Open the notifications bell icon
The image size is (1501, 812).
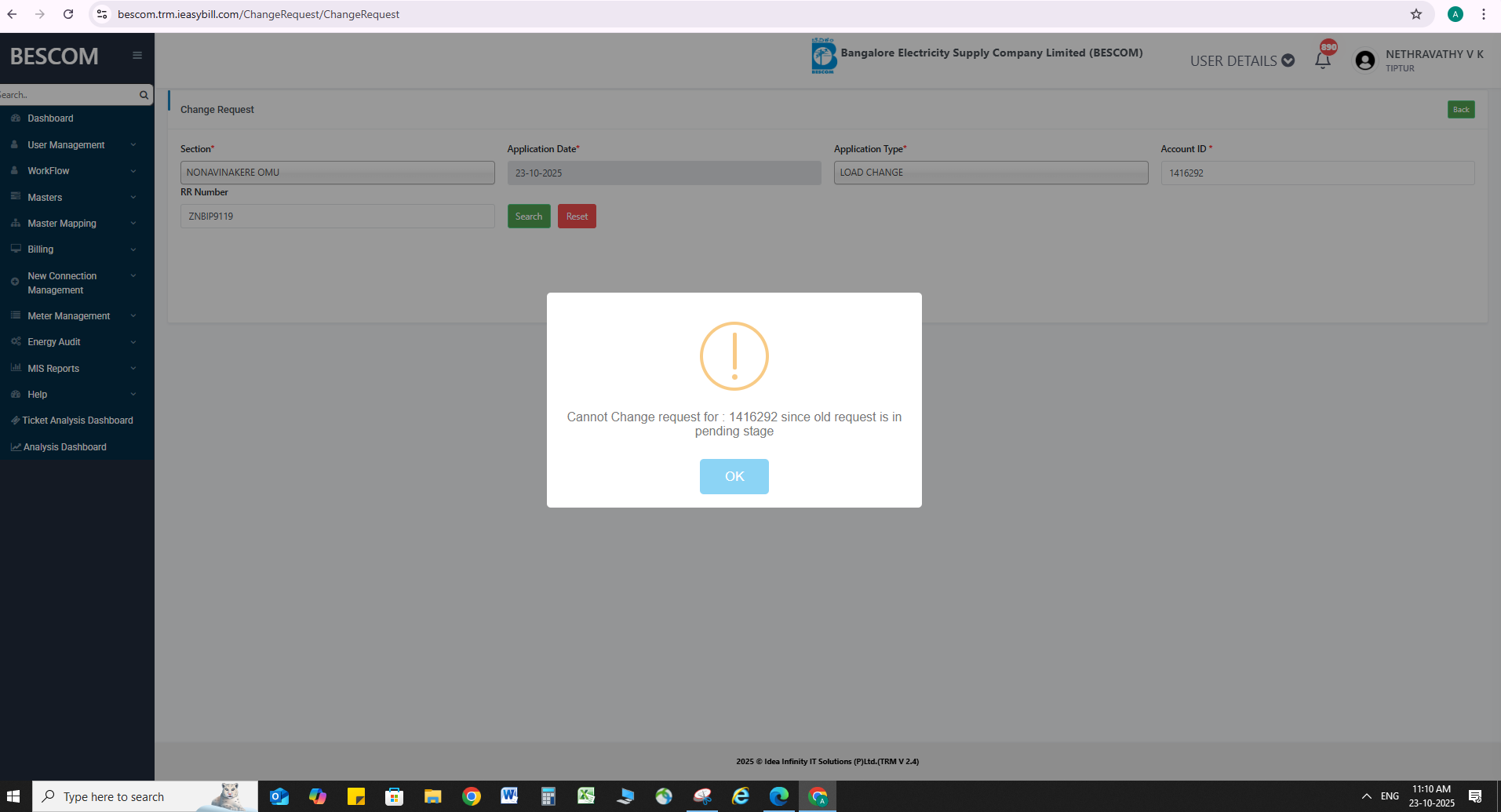click(x=1323, y=60)
